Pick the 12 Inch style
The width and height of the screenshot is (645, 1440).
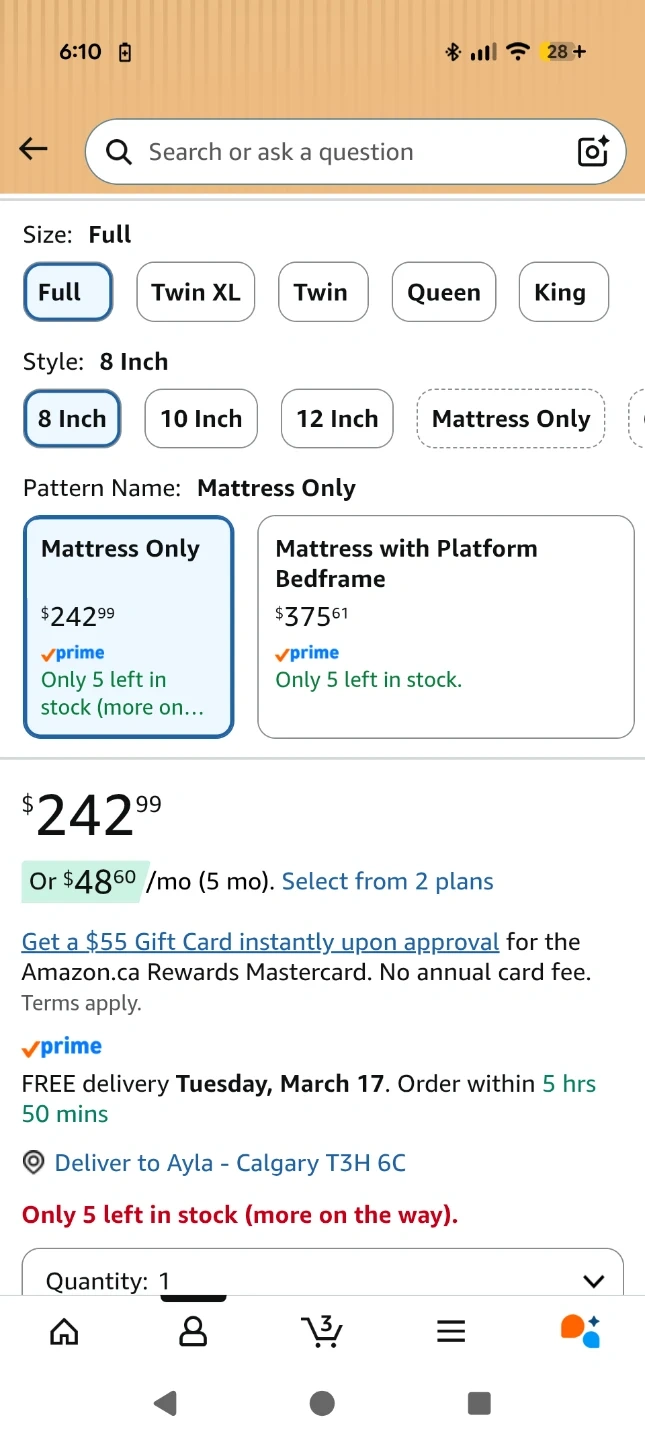coord(337,418)
